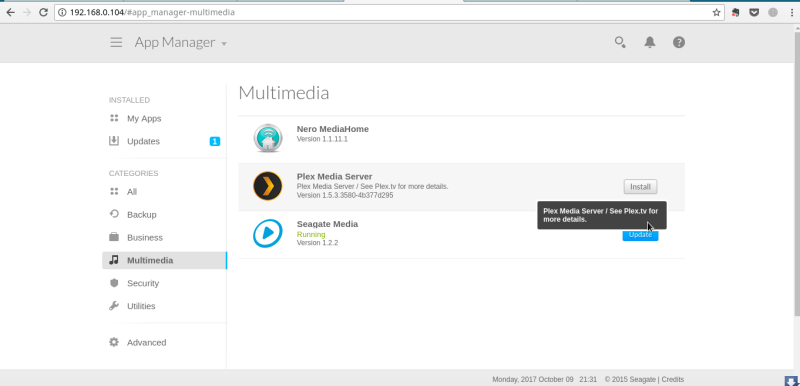Click the download arrow icon at bottom right
This screenshot has width=800, height=386.
coord(791,380)
